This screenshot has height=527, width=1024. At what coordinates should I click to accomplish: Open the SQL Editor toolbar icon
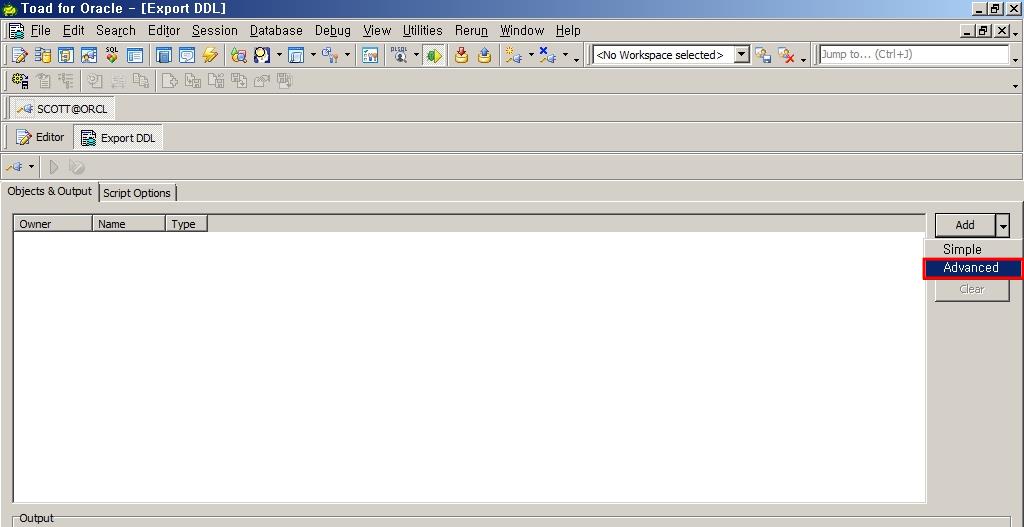[18, 55]
